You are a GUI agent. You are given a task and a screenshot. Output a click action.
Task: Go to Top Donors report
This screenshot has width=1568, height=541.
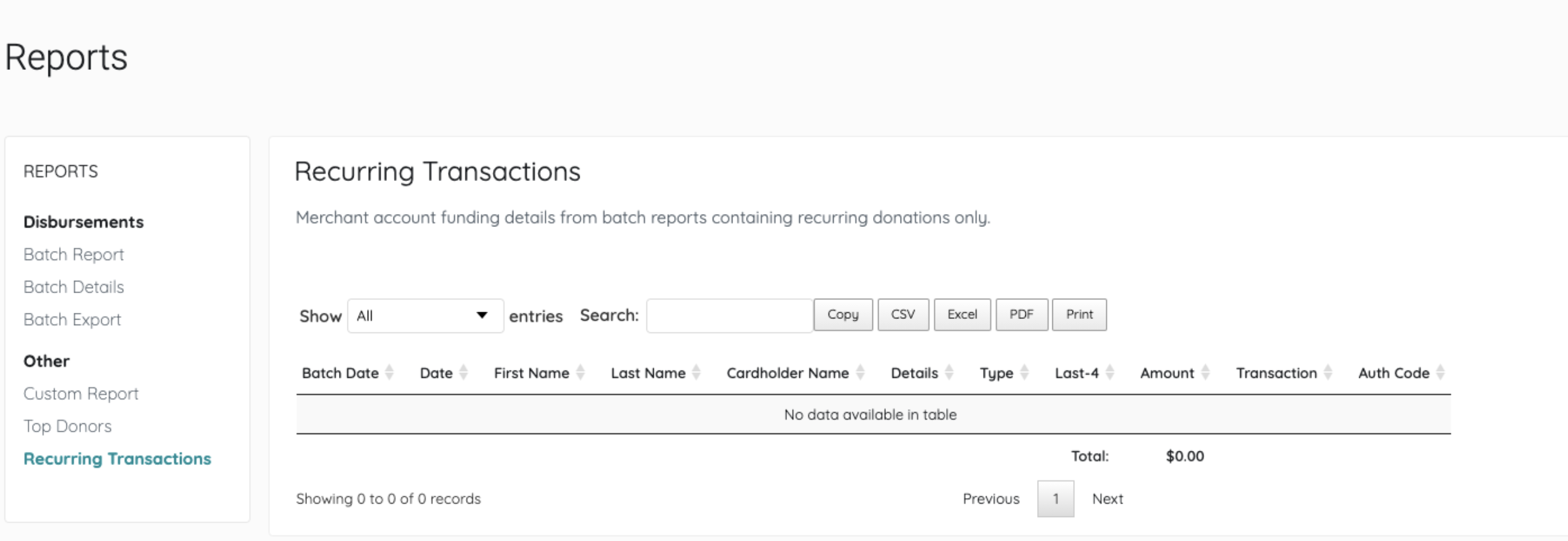click(68, 426)
